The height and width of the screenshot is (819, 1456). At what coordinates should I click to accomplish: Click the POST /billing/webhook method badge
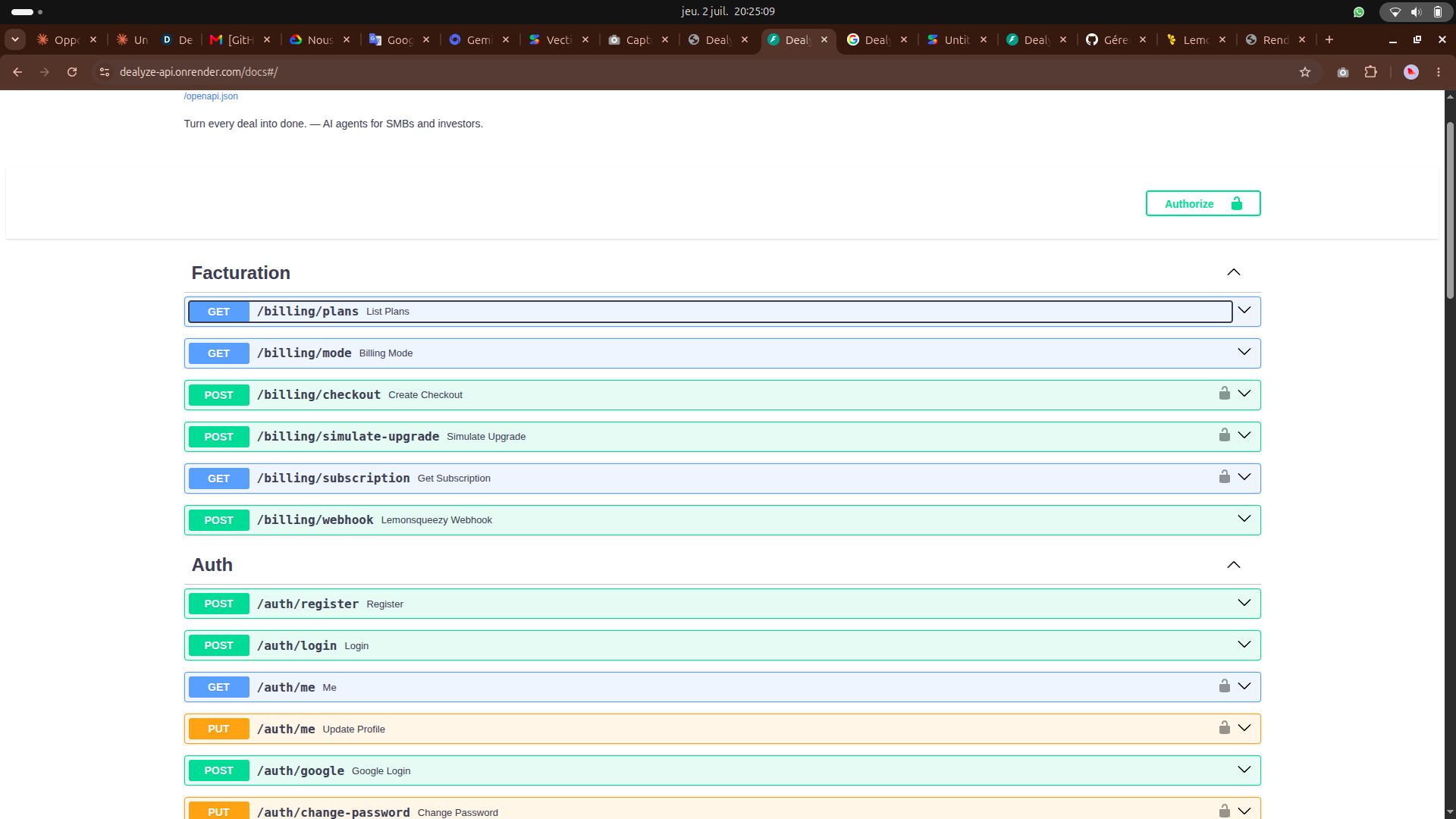[218, 520]
